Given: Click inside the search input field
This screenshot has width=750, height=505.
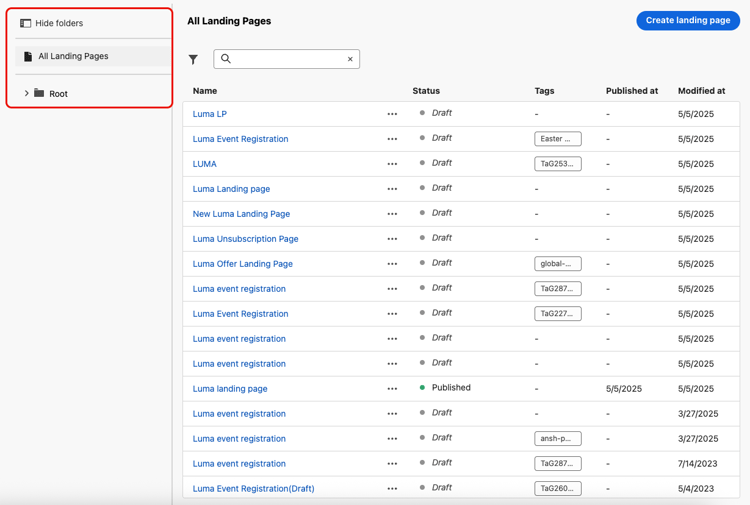Looking at the screenshot, I should coord(285,59).
